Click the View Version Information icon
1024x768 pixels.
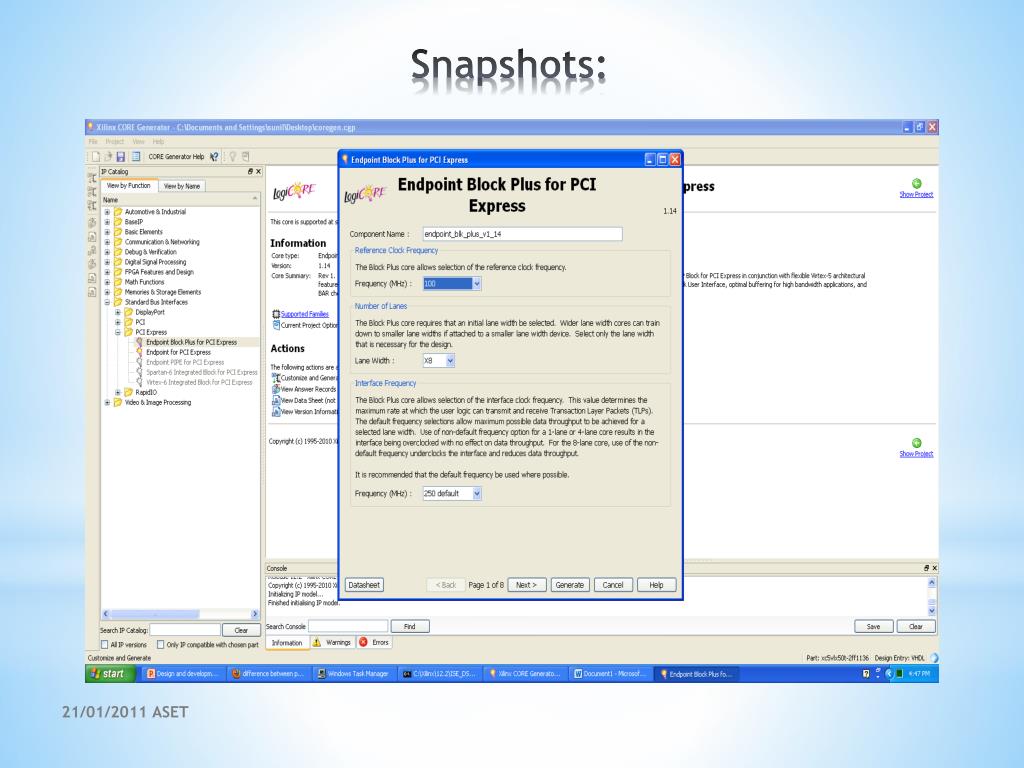click(x=276, y=411)
